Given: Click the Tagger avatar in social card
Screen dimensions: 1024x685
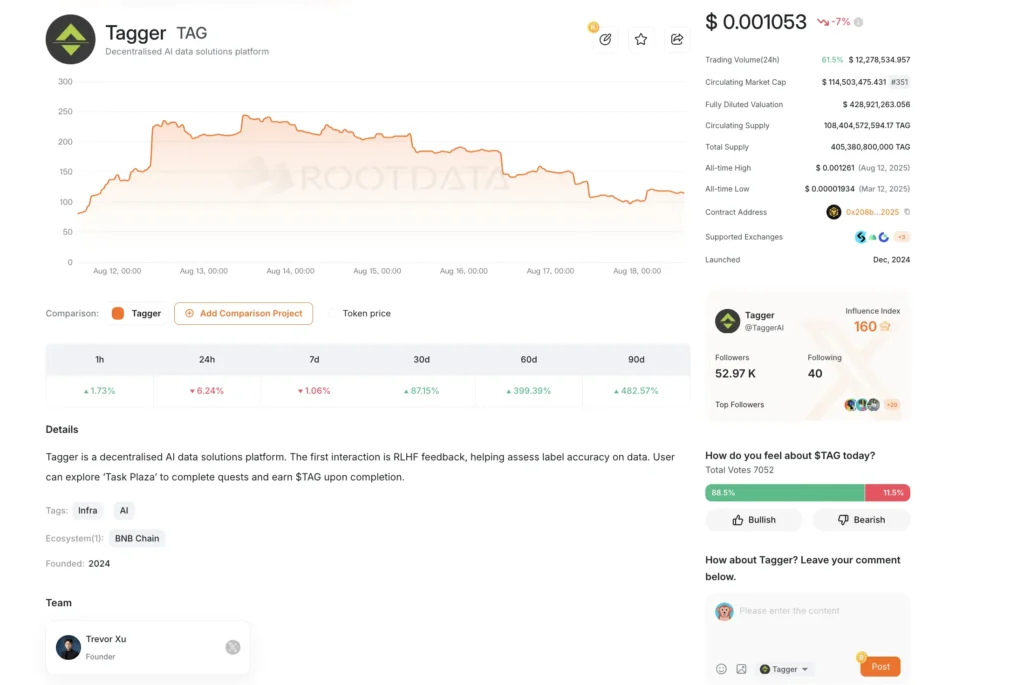Looking at the screenshot, I should click(x=728, y=321).
